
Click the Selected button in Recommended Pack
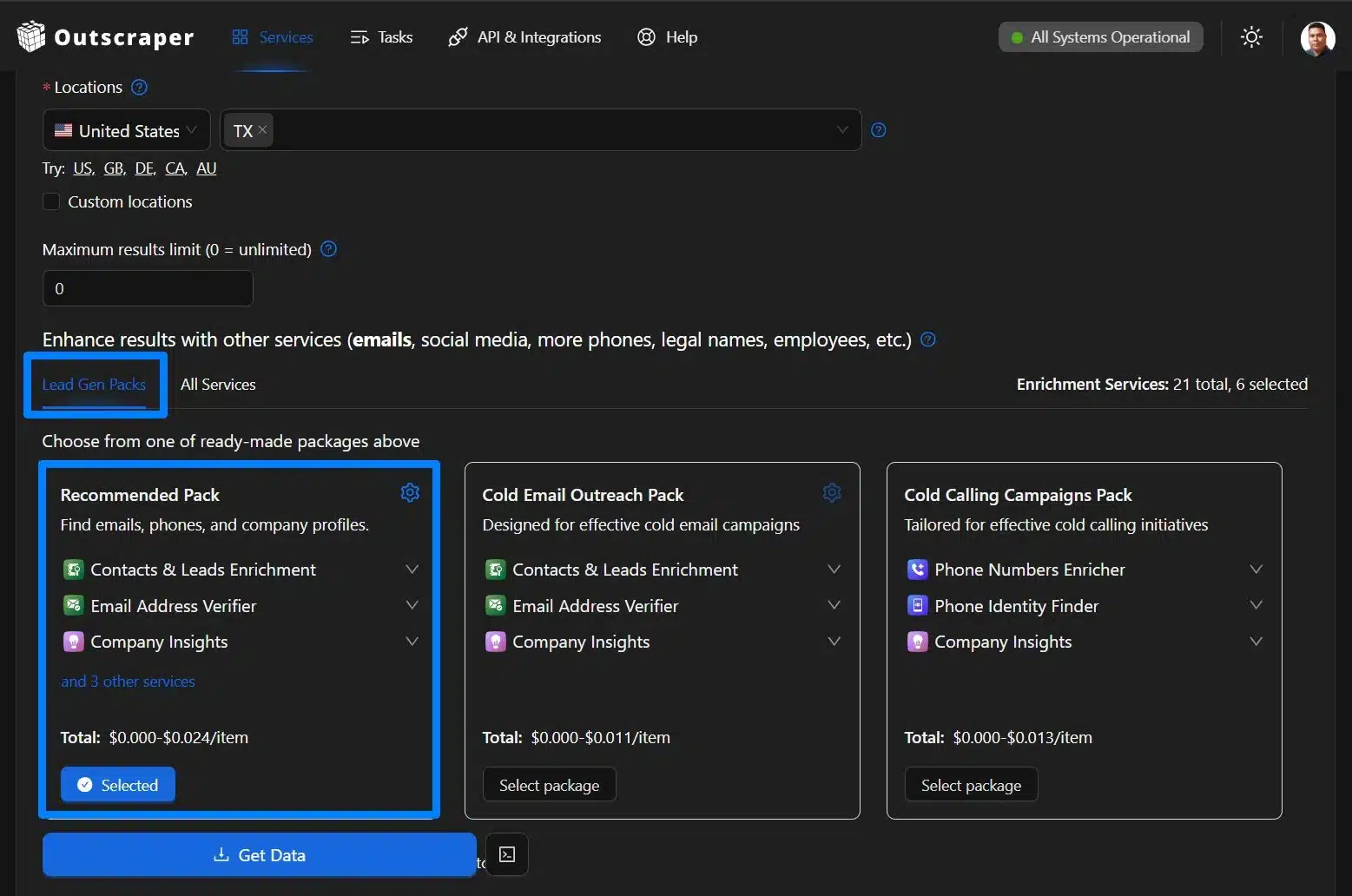[118, 785]
